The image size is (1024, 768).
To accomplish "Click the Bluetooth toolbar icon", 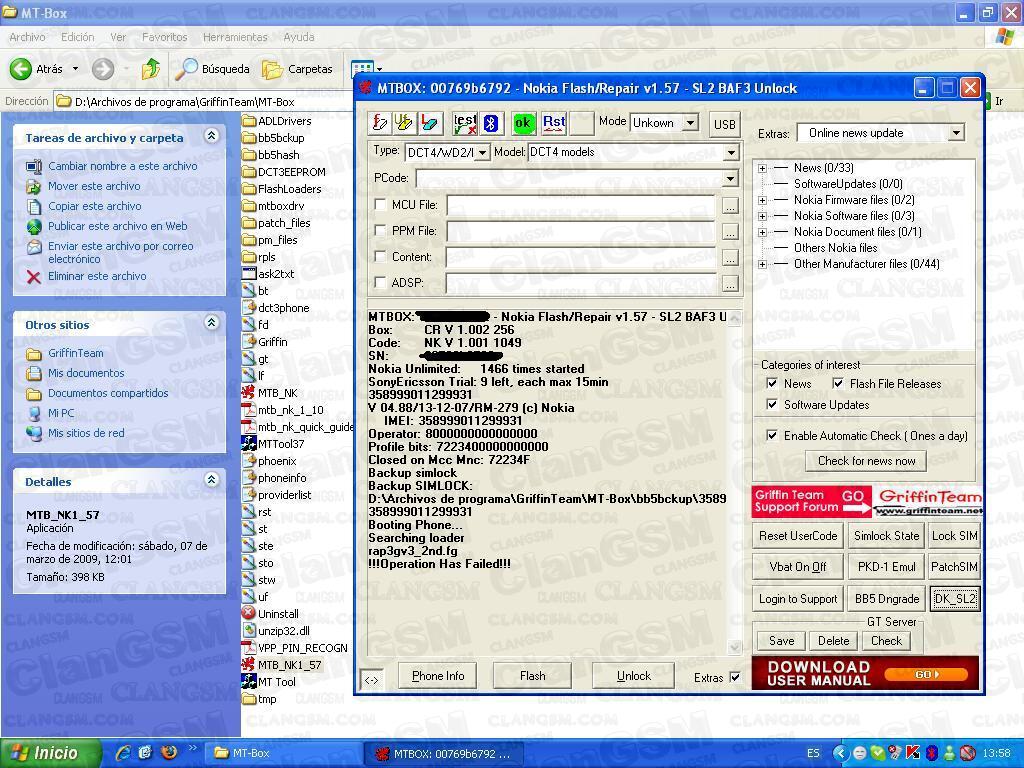I will 491,122.
